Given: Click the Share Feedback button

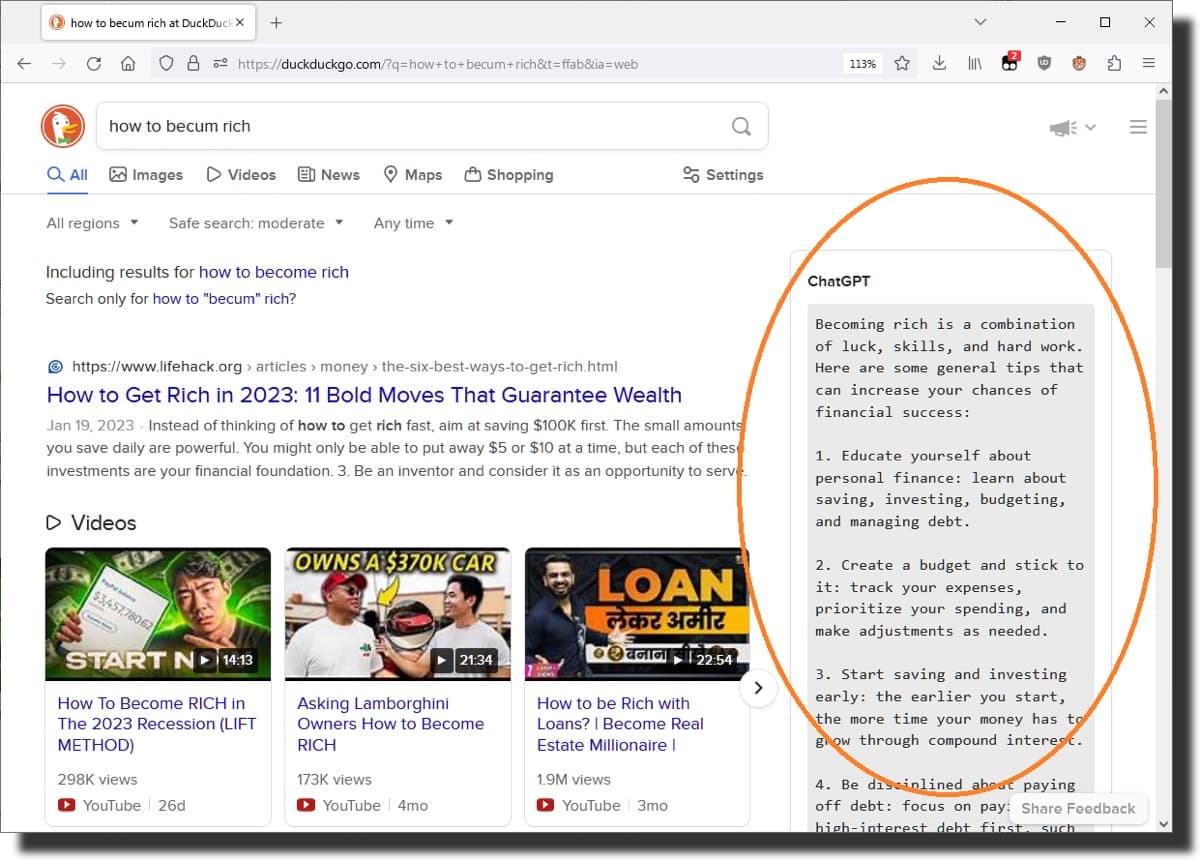Looking at the screenshot, I should point(1078,809).
